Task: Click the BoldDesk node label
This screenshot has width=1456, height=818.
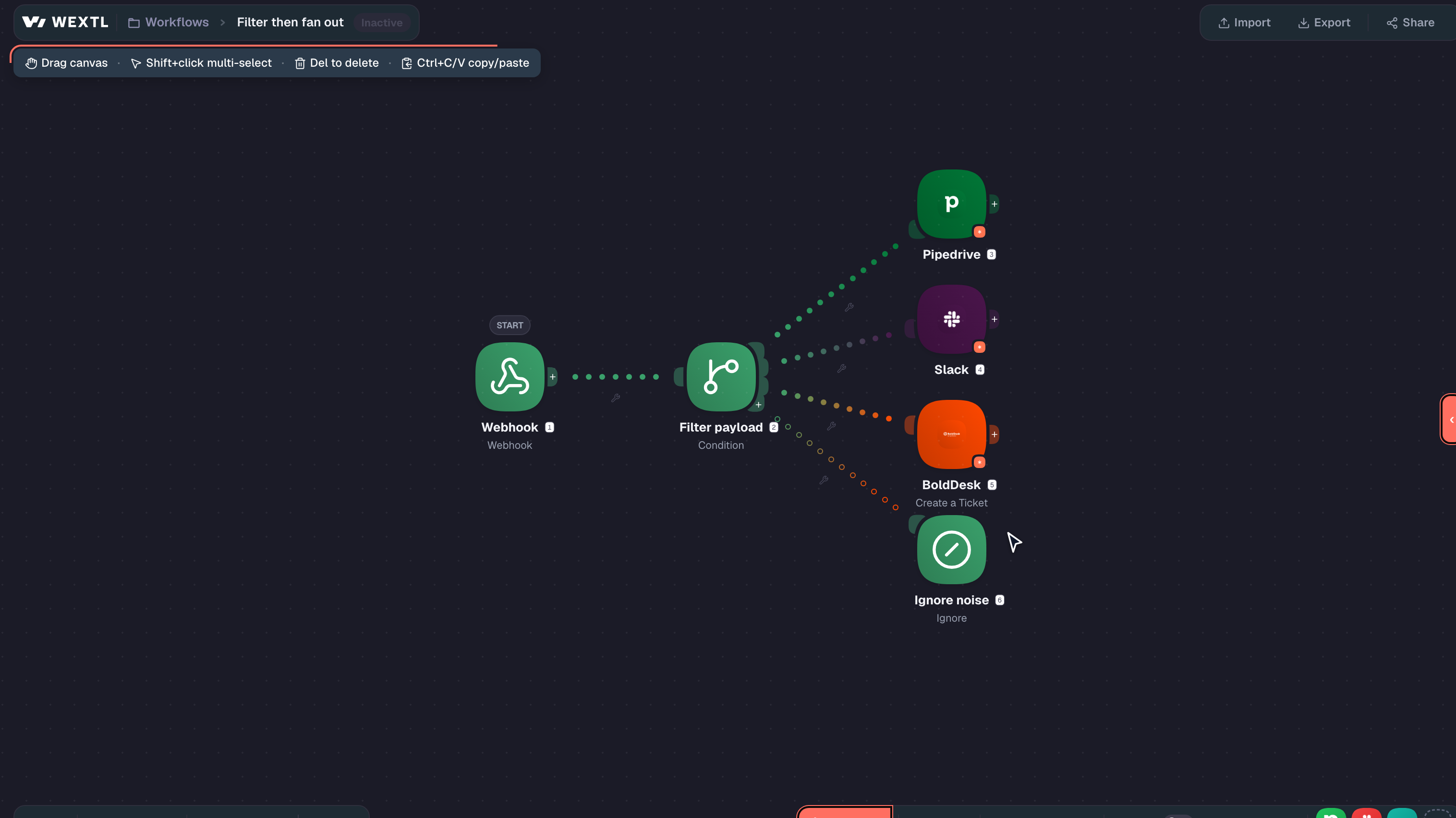Action: tap(951, 485)
